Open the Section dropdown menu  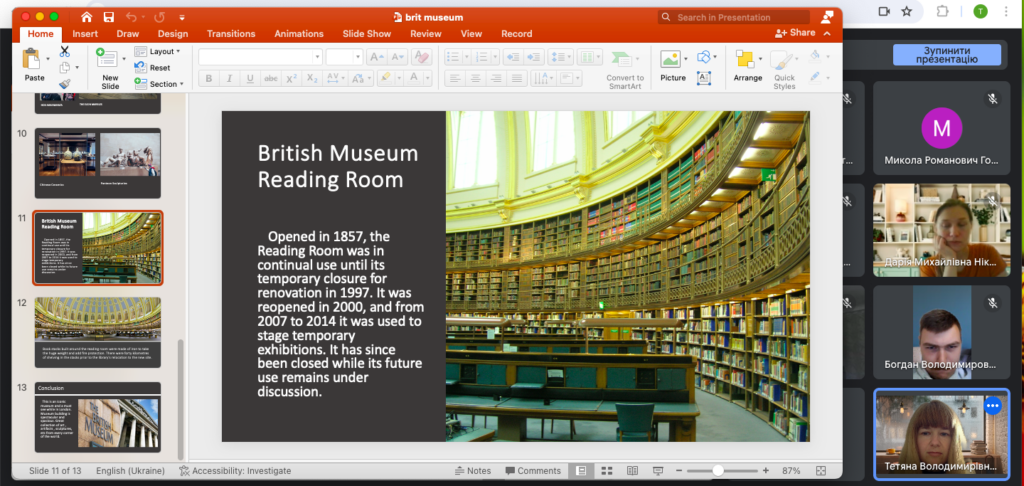[x=162, y=84]
